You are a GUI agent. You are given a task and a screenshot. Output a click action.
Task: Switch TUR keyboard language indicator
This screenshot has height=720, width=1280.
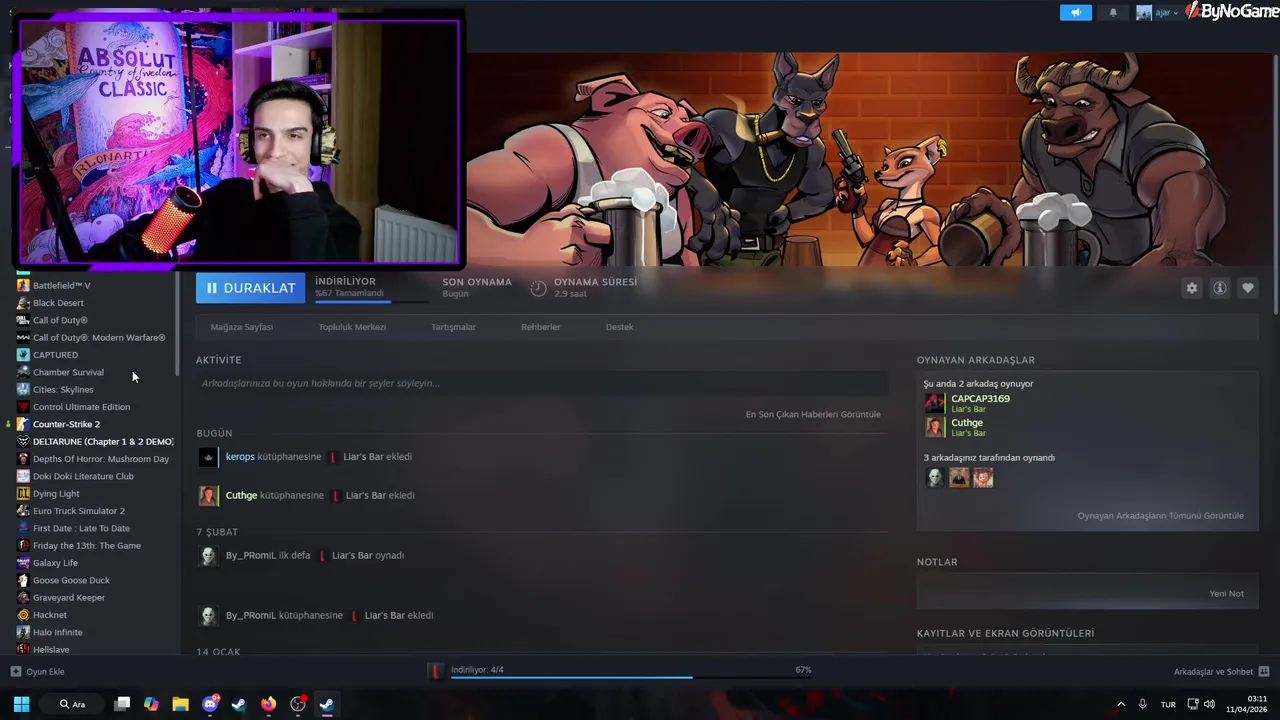pyautogui.click(x=1168, y=704)
